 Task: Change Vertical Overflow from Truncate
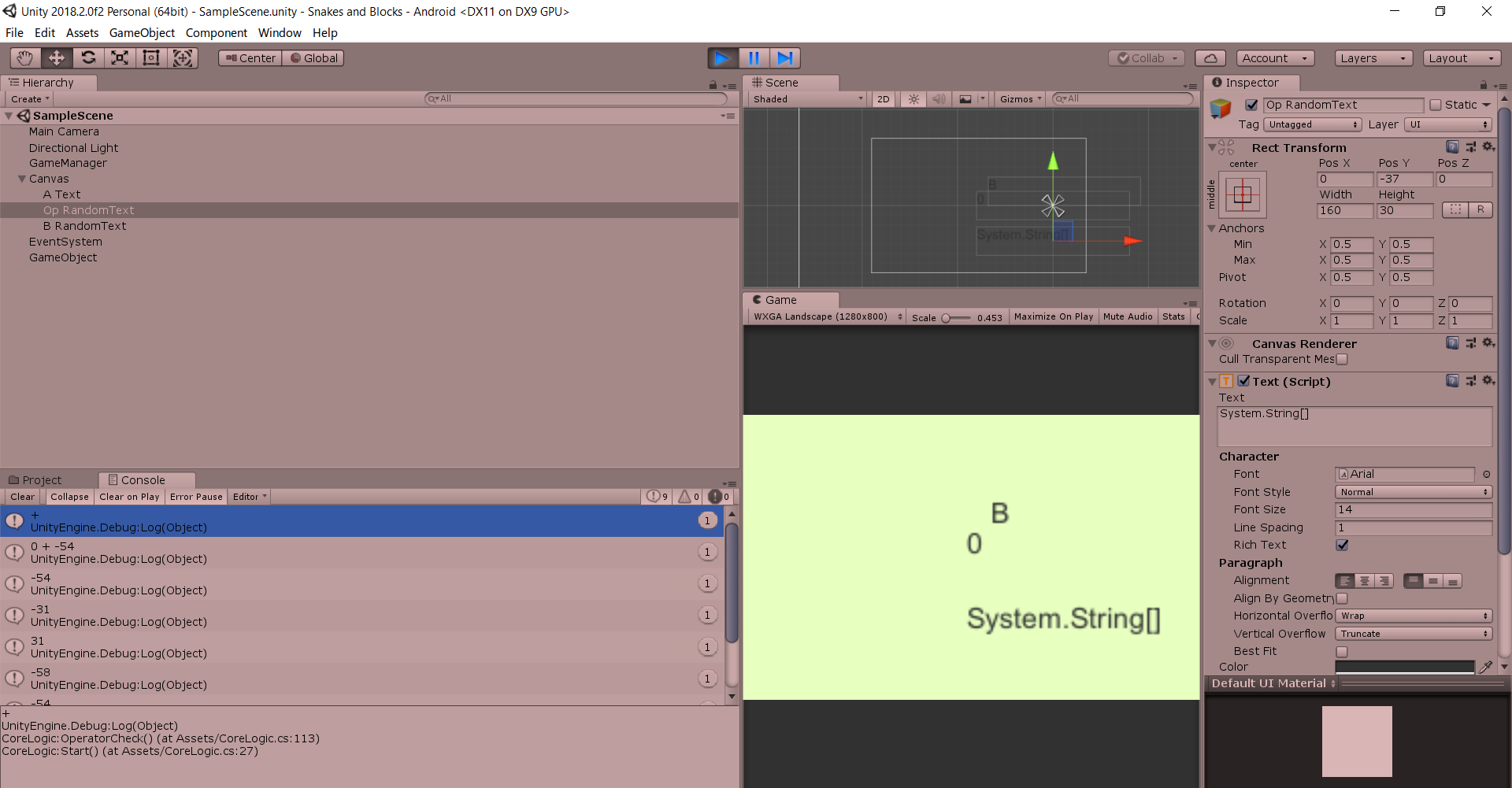tap(1412, 634)
